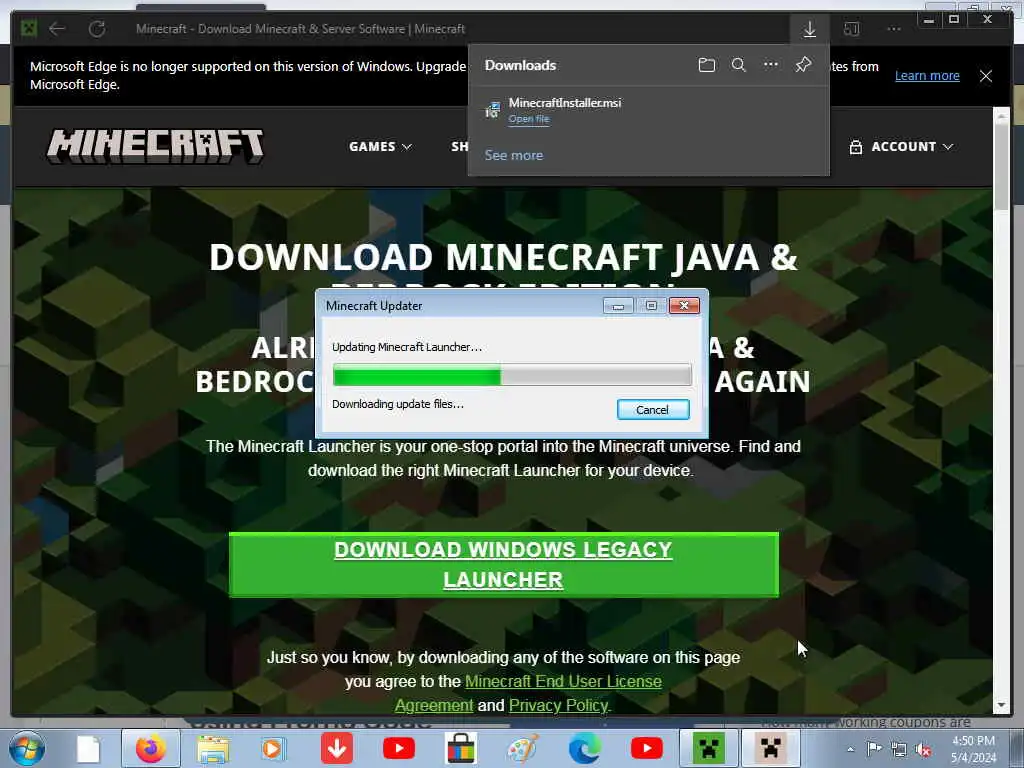Click Download Windows Legacy Launcher button
1024x768 pixels.
(x=504, y=564)
